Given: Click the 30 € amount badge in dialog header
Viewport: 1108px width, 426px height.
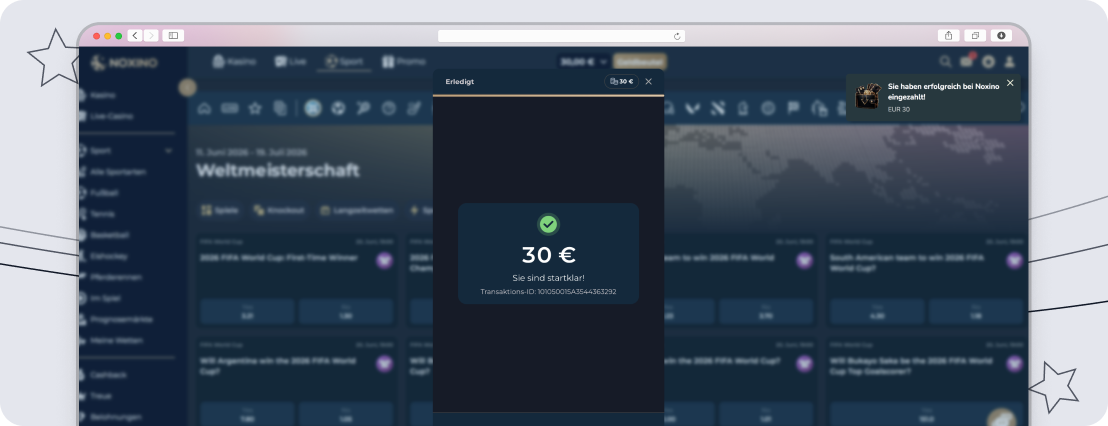Looking at the screenshot, I should pyautogui.click(x=621, y=82).
